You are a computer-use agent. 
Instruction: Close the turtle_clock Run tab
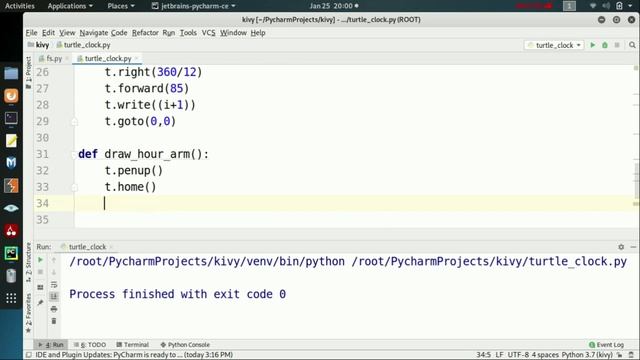(111, 247)
